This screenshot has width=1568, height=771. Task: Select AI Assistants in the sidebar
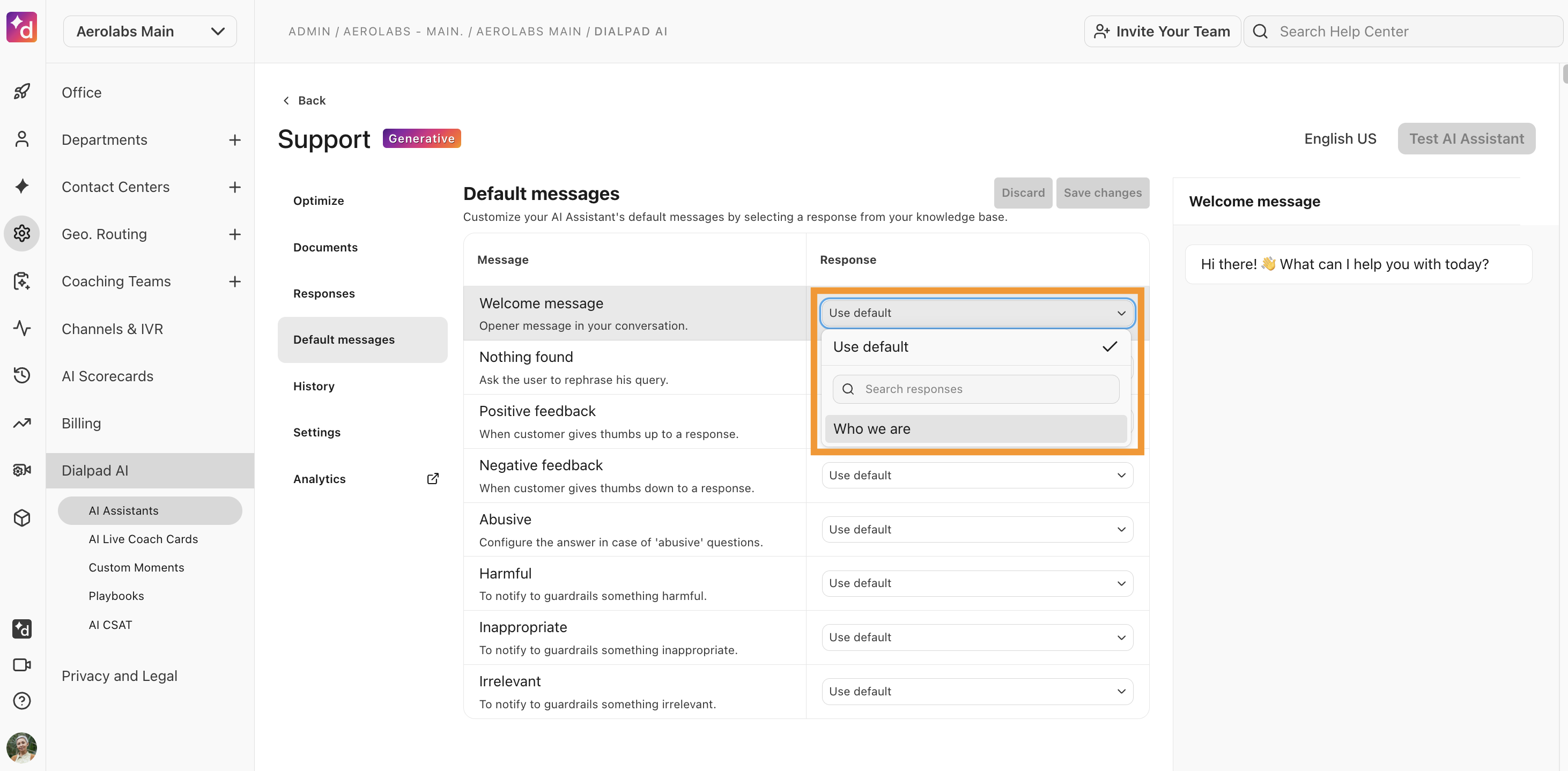150,510
